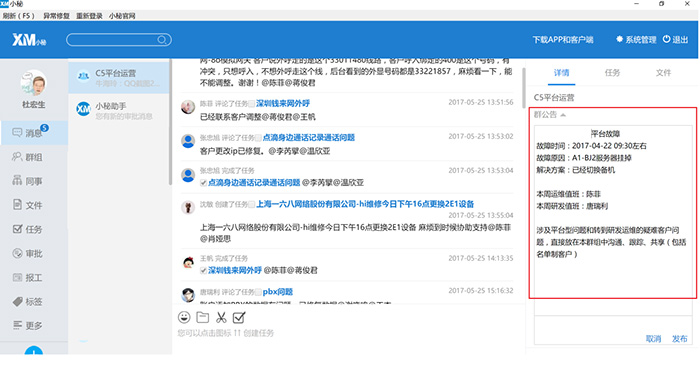Open 上海一六八网络股份有限公司 task link
700x370 pixels.
[x=365, y=204]
